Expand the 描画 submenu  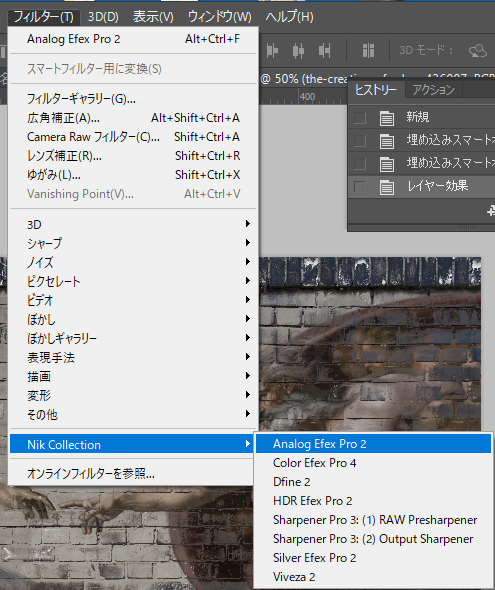click(x=133, y=377)
